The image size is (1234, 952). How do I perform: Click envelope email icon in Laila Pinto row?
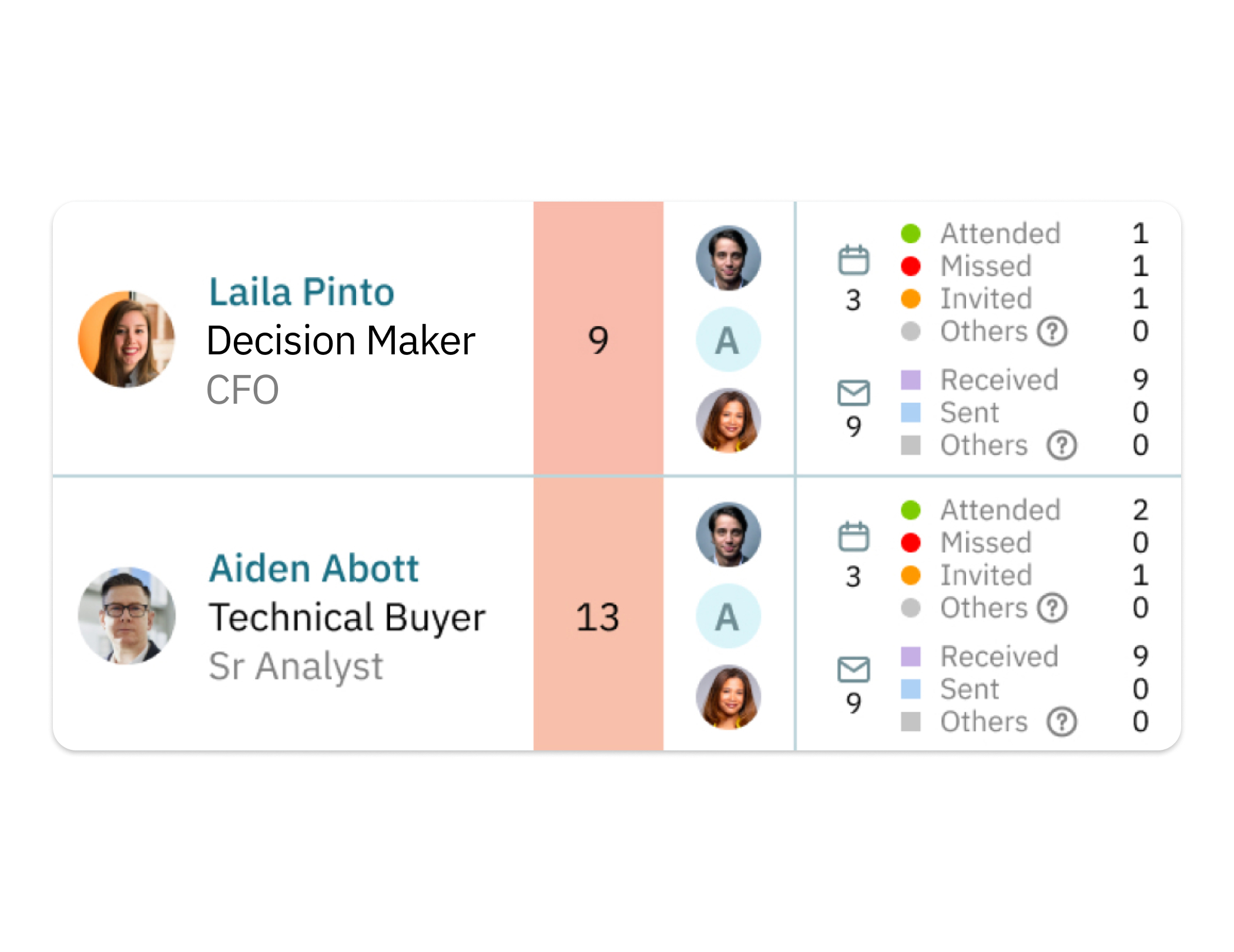click(x=853, y=393)
